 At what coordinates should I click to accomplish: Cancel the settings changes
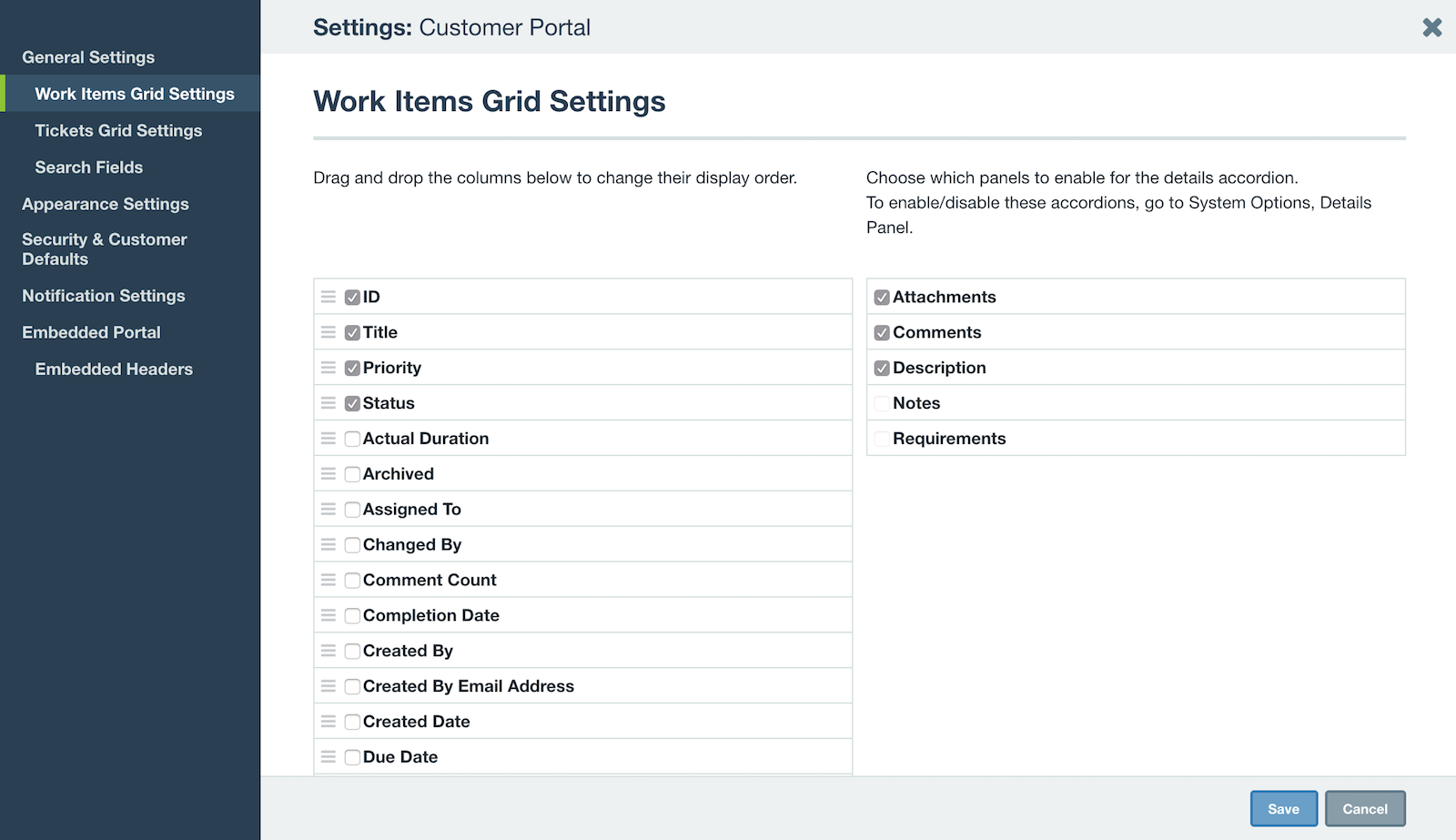tap(1364, 807)
